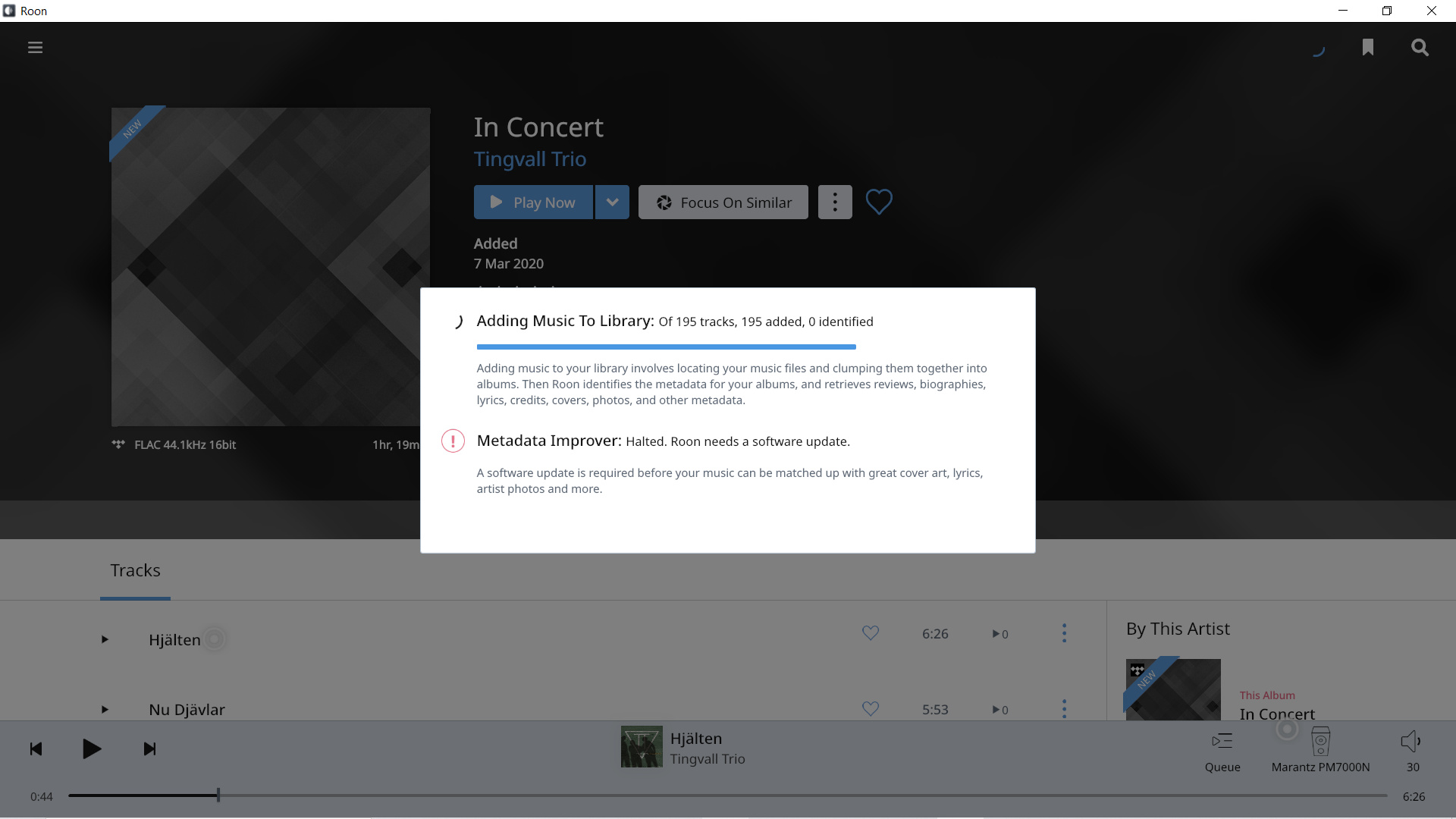Click the Adding Music progress bar
The image size is (1456, 819).
(x=666, y=347)
